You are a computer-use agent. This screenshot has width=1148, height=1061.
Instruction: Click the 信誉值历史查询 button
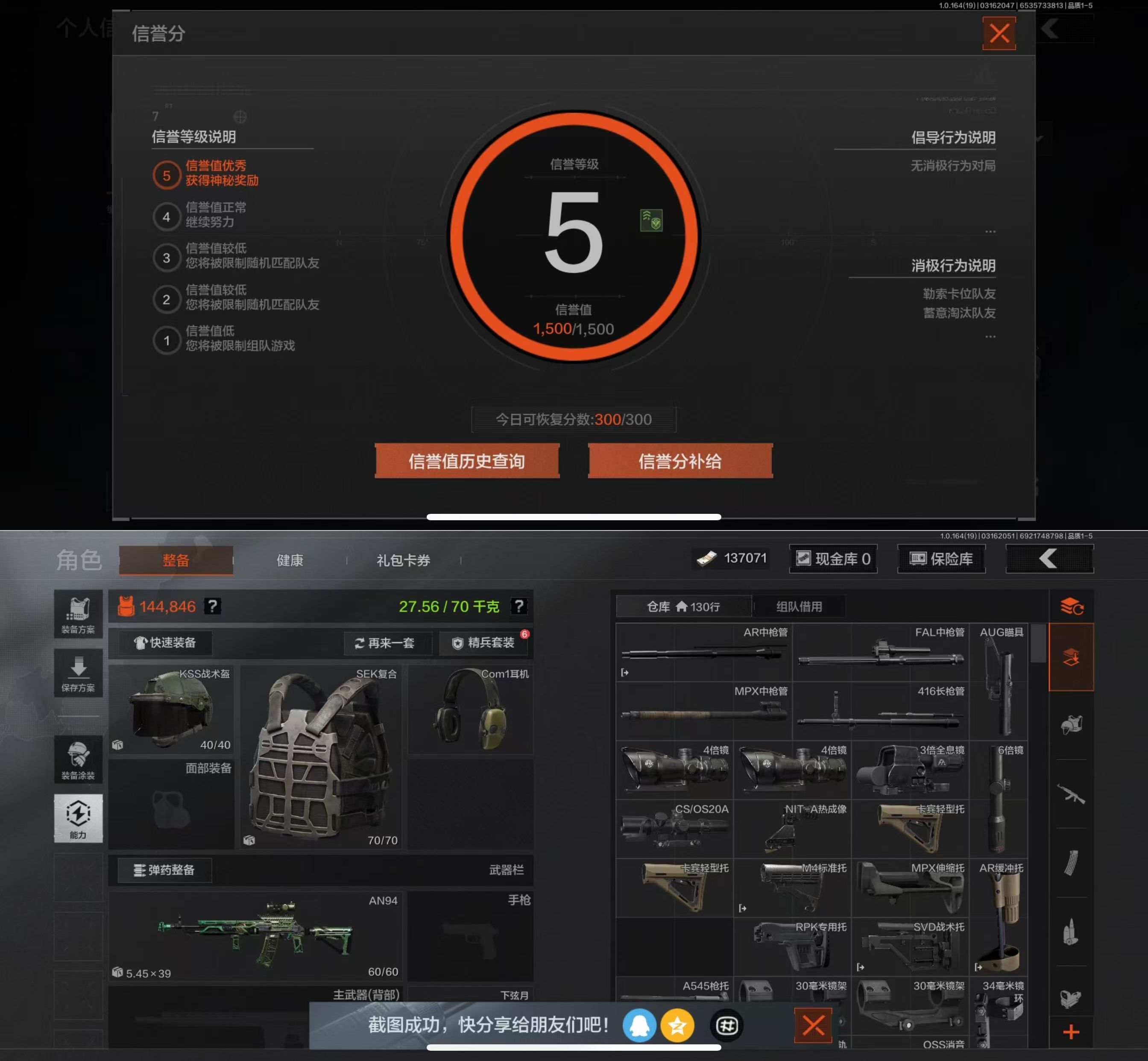pos(467,461)
